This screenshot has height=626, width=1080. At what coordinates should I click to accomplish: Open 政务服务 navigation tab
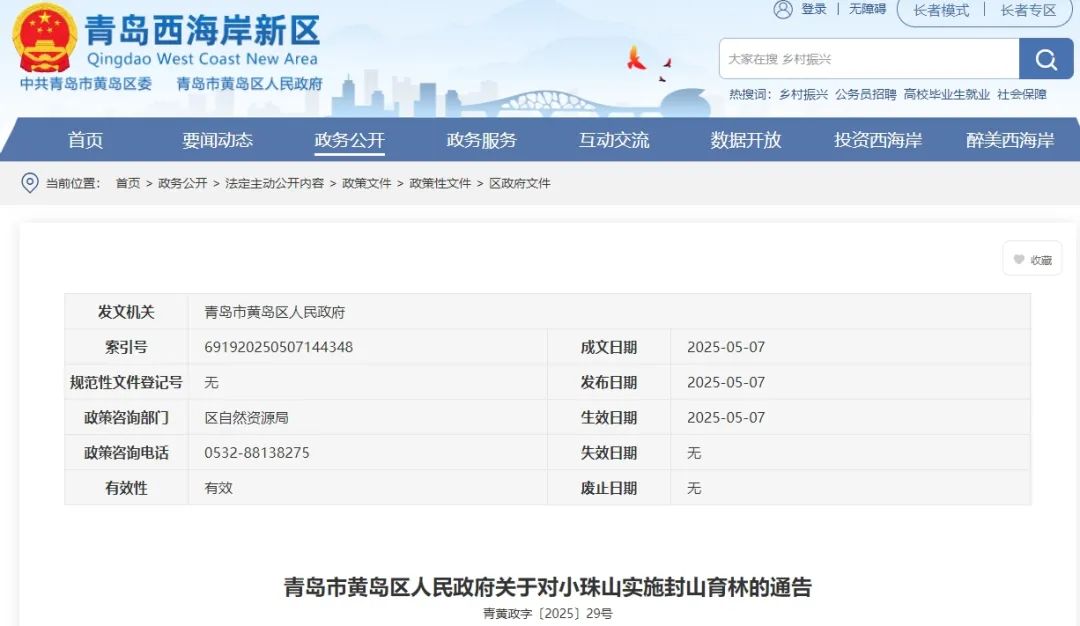click(481, 140)
